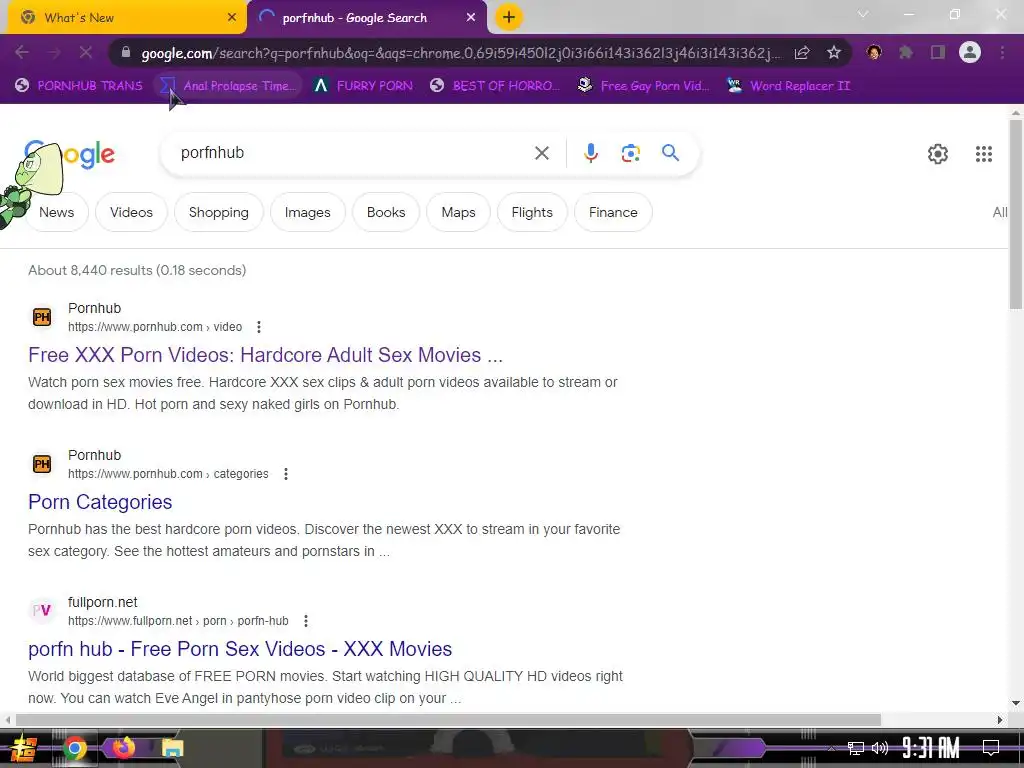Open the BEST OF HORRO... bookmark

495,86
